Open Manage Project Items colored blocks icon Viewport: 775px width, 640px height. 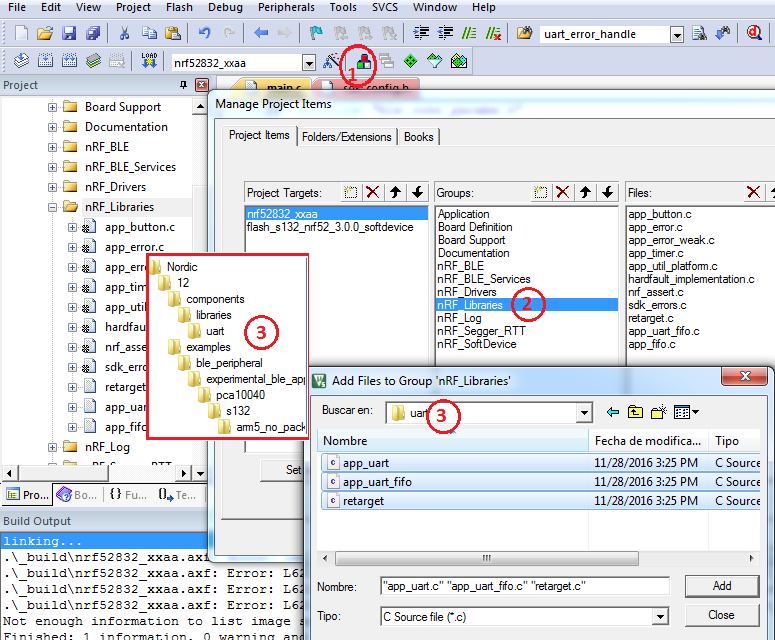point(364,61)
